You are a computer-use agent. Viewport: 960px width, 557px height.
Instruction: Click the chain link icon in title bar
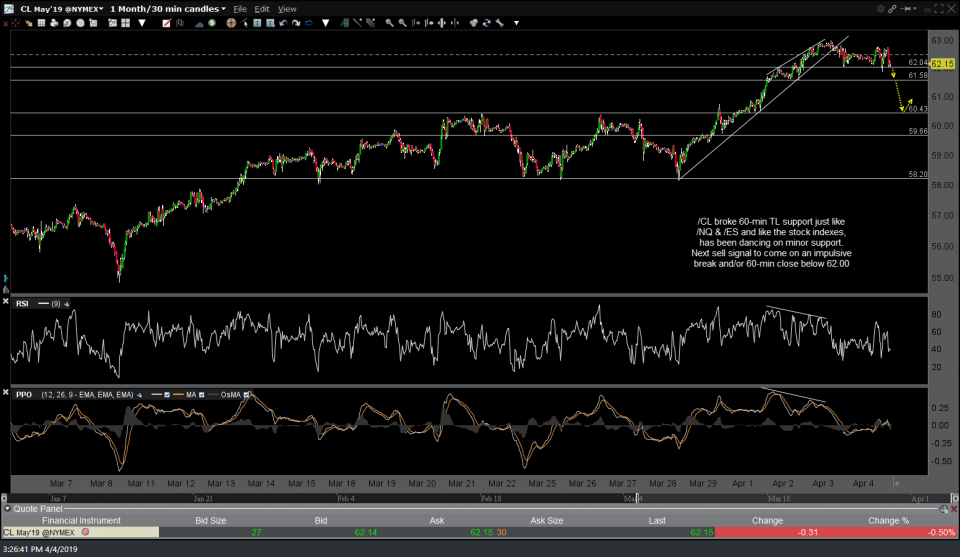[x=893, y=9]
